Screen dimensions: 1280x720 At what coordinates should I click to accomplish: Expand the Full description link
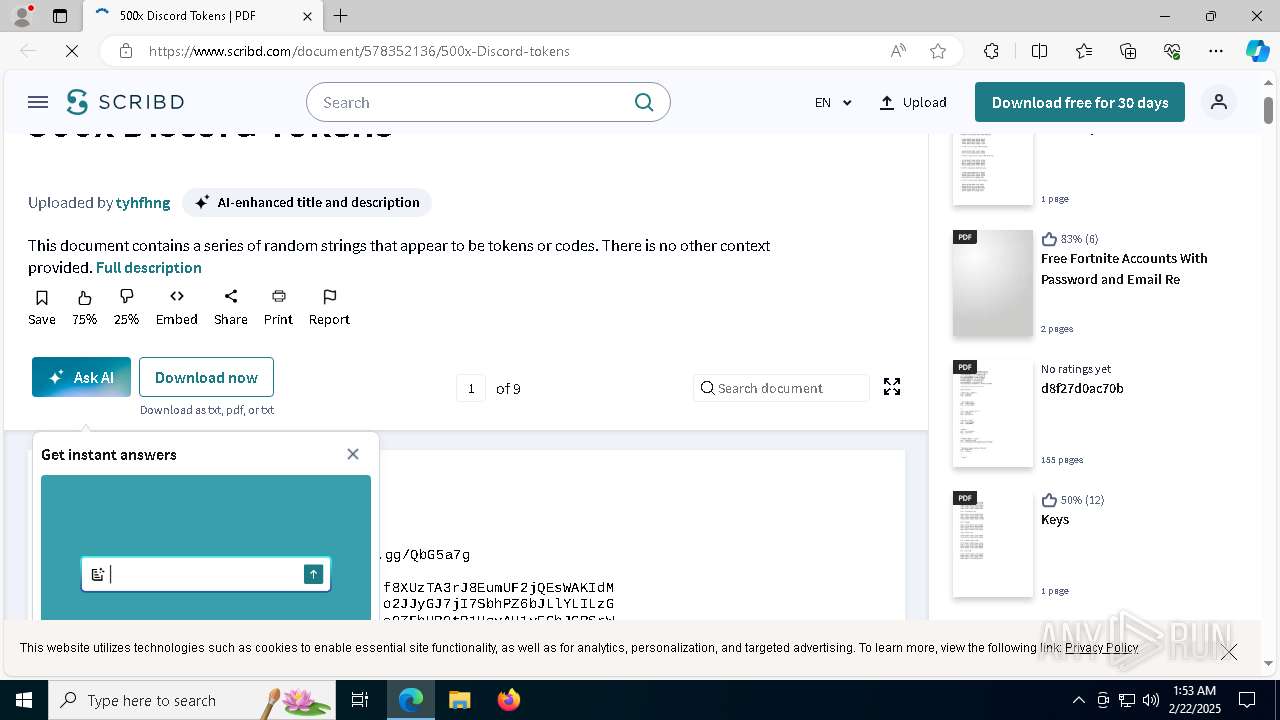pos(149,268)
